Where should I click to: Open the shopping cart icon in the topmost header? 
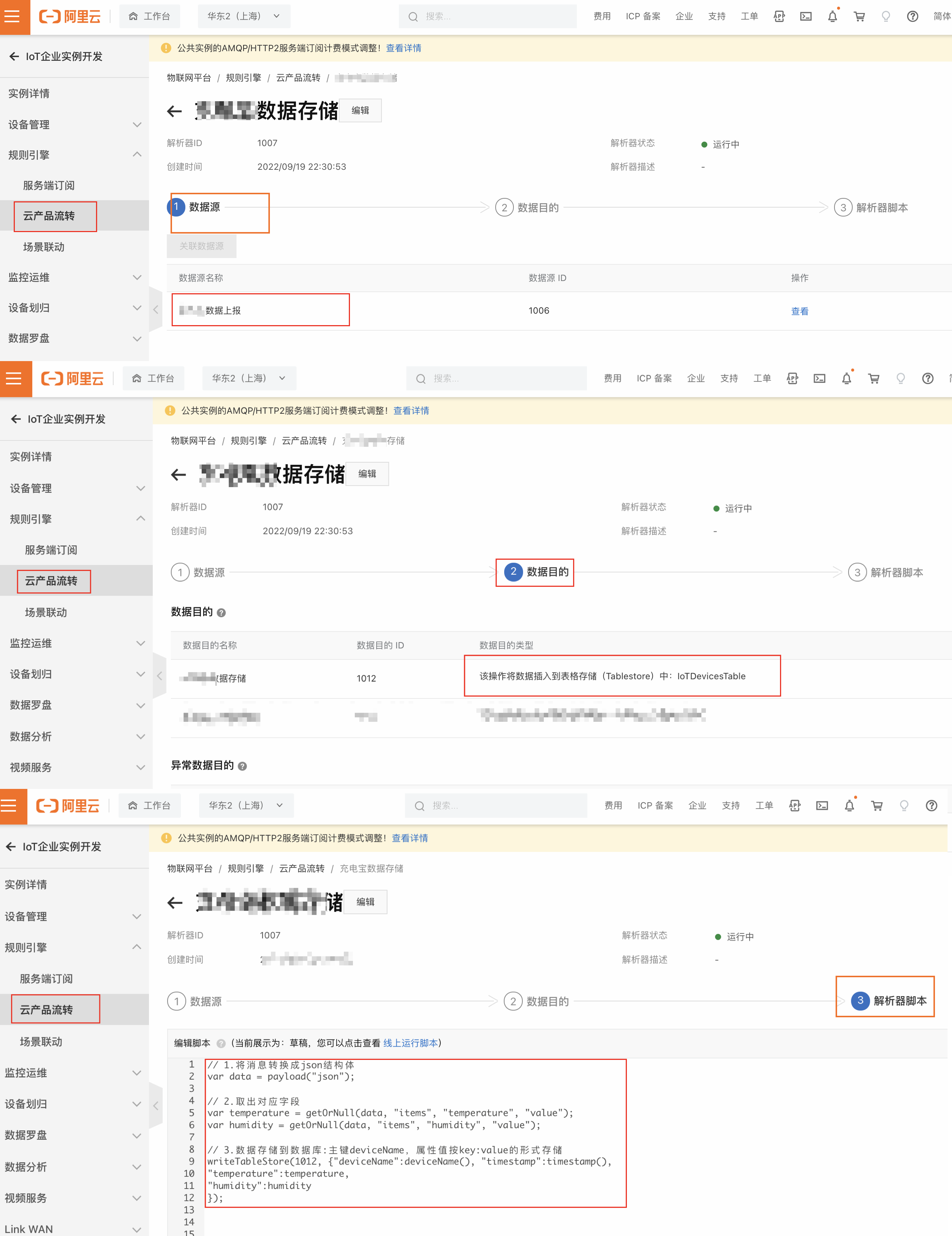click(859, 16)
